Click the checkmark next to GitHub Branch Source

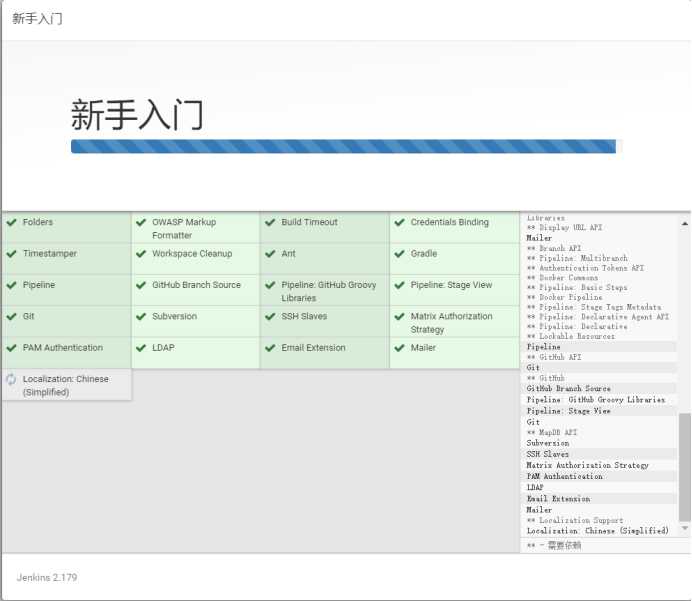(x=141, y=285)
